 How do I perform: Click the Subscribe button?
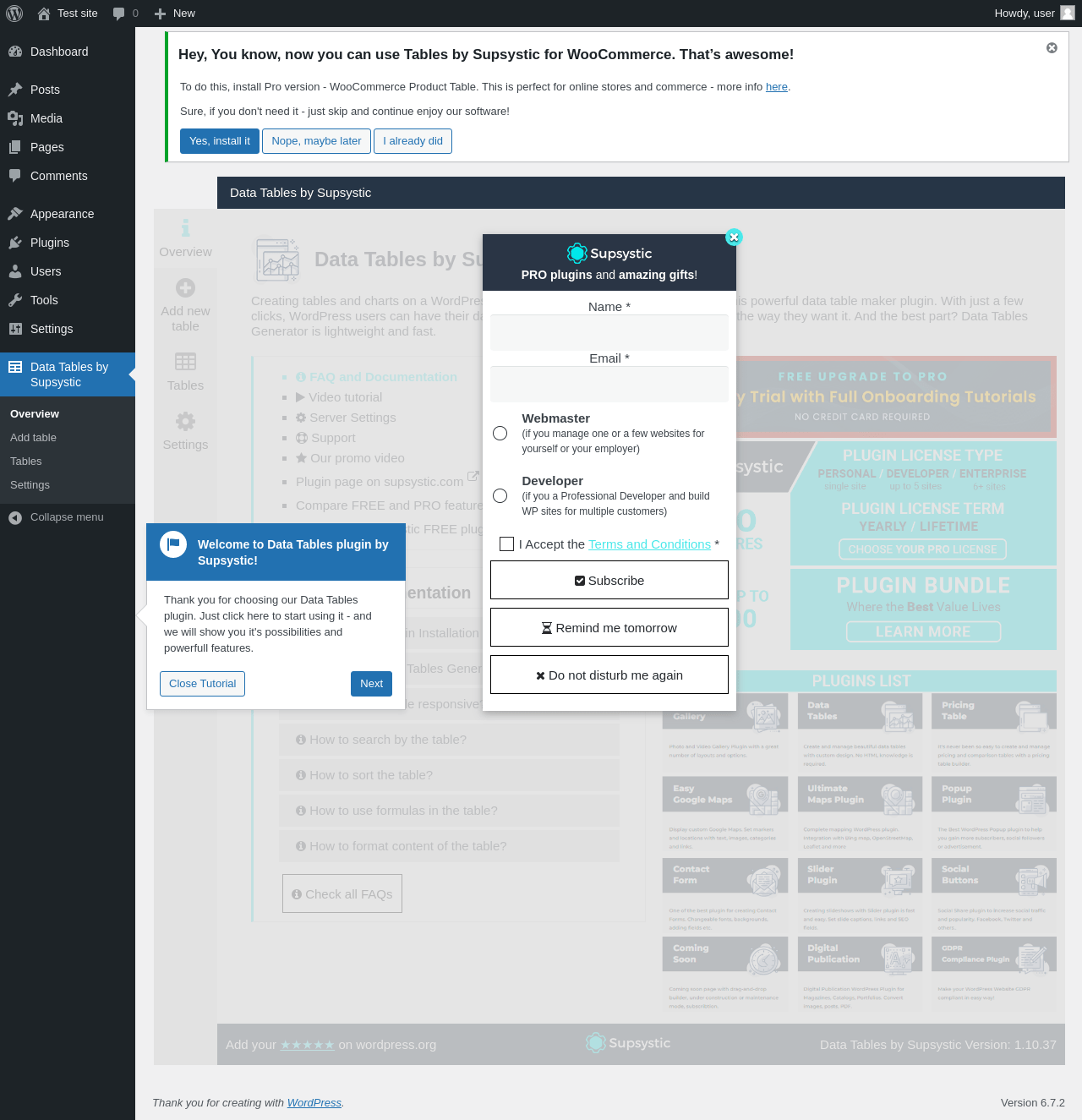point(609,581)
